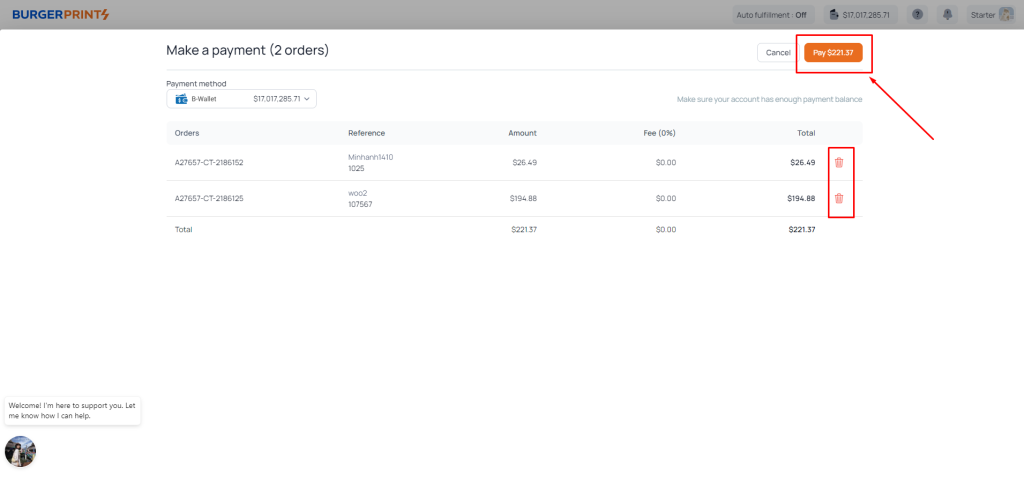1024x489 pixels.
Task: Select order ID A27657-CT-2186125
Action: click(209, 198)
